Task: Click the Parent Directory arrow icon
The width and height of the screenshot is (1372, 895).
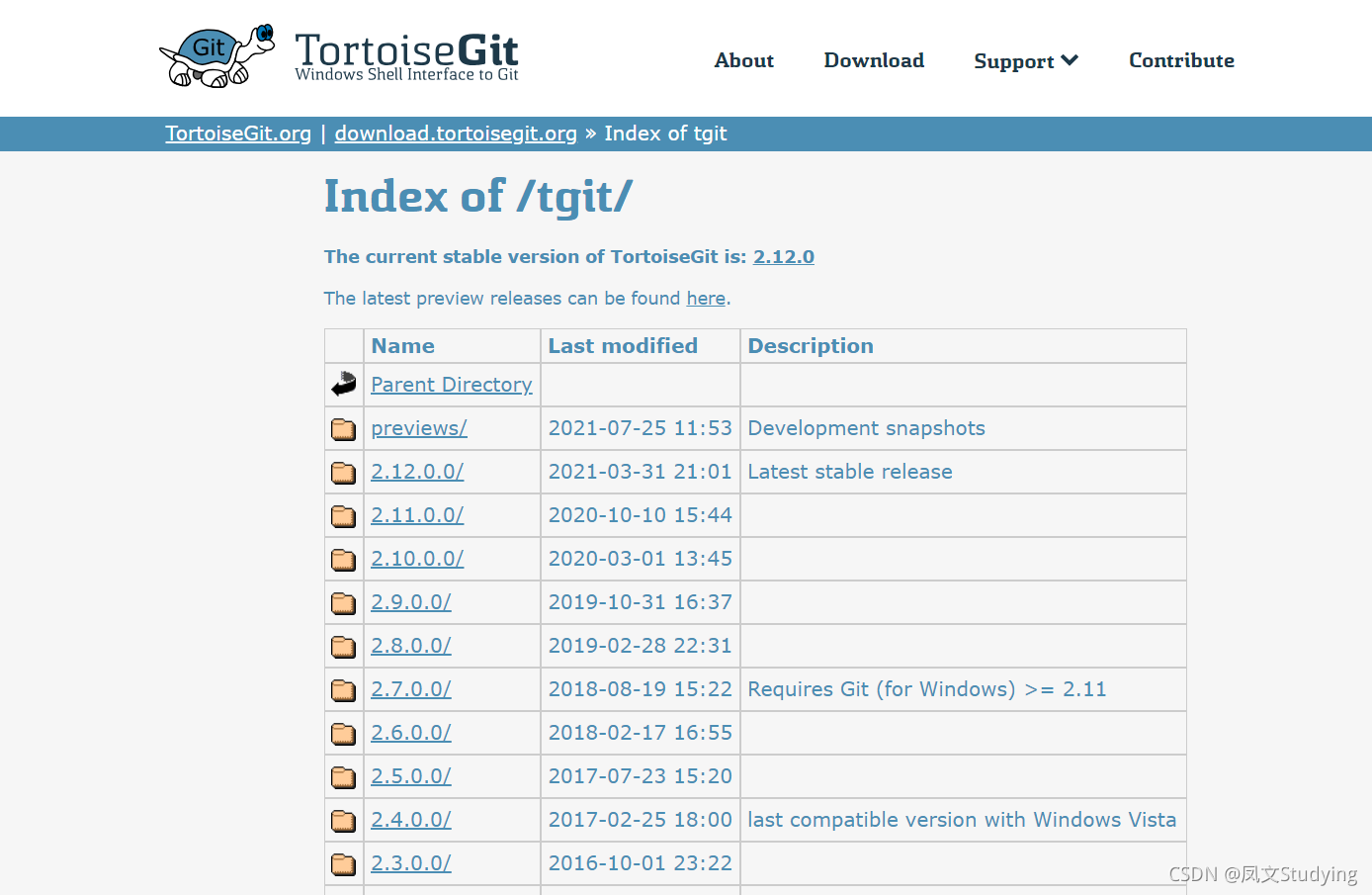Action: (343, 384)
